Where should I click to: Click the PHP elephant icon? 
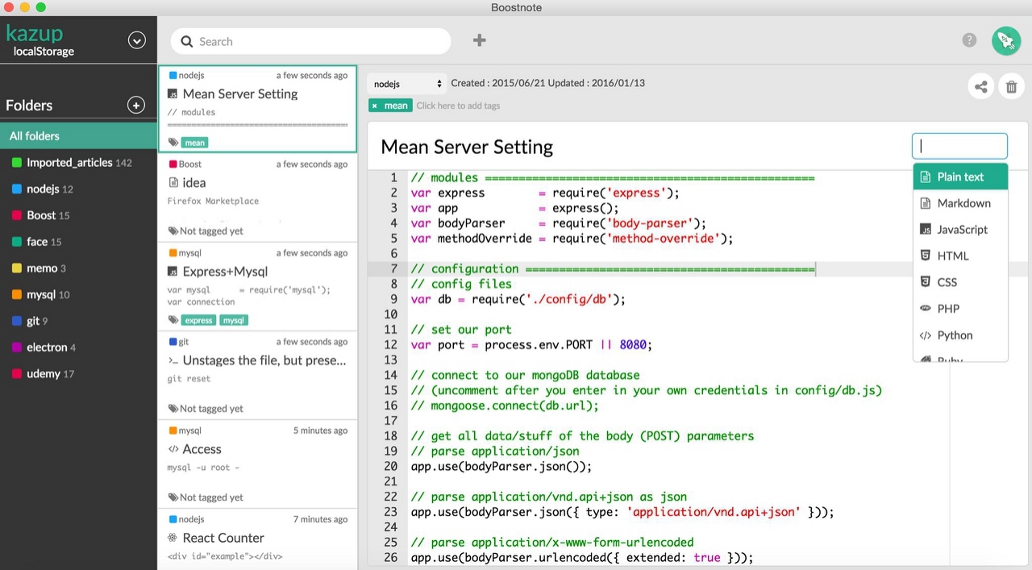tap(925, 308)
